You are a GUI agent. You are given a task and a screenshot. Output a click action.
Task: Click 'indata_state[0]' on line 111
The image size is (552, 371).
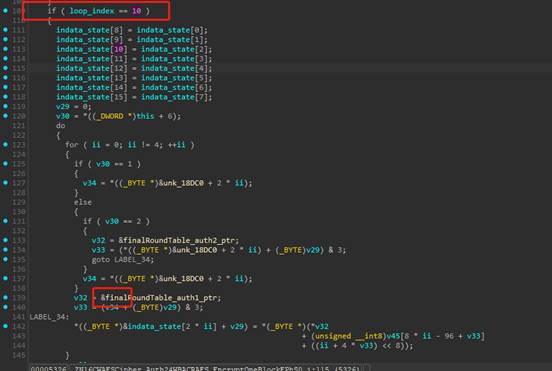170,30
